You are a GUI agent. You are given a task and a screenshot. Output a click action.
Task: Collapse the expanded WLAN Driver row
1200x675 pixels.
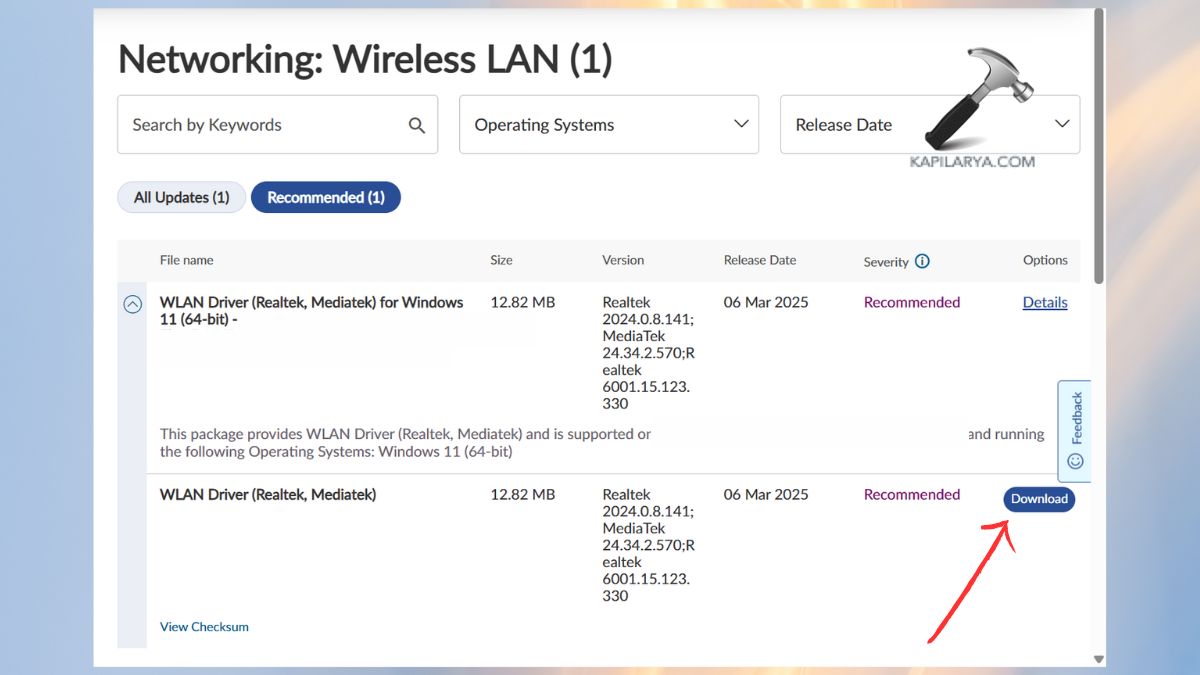[x=132, y=304]
